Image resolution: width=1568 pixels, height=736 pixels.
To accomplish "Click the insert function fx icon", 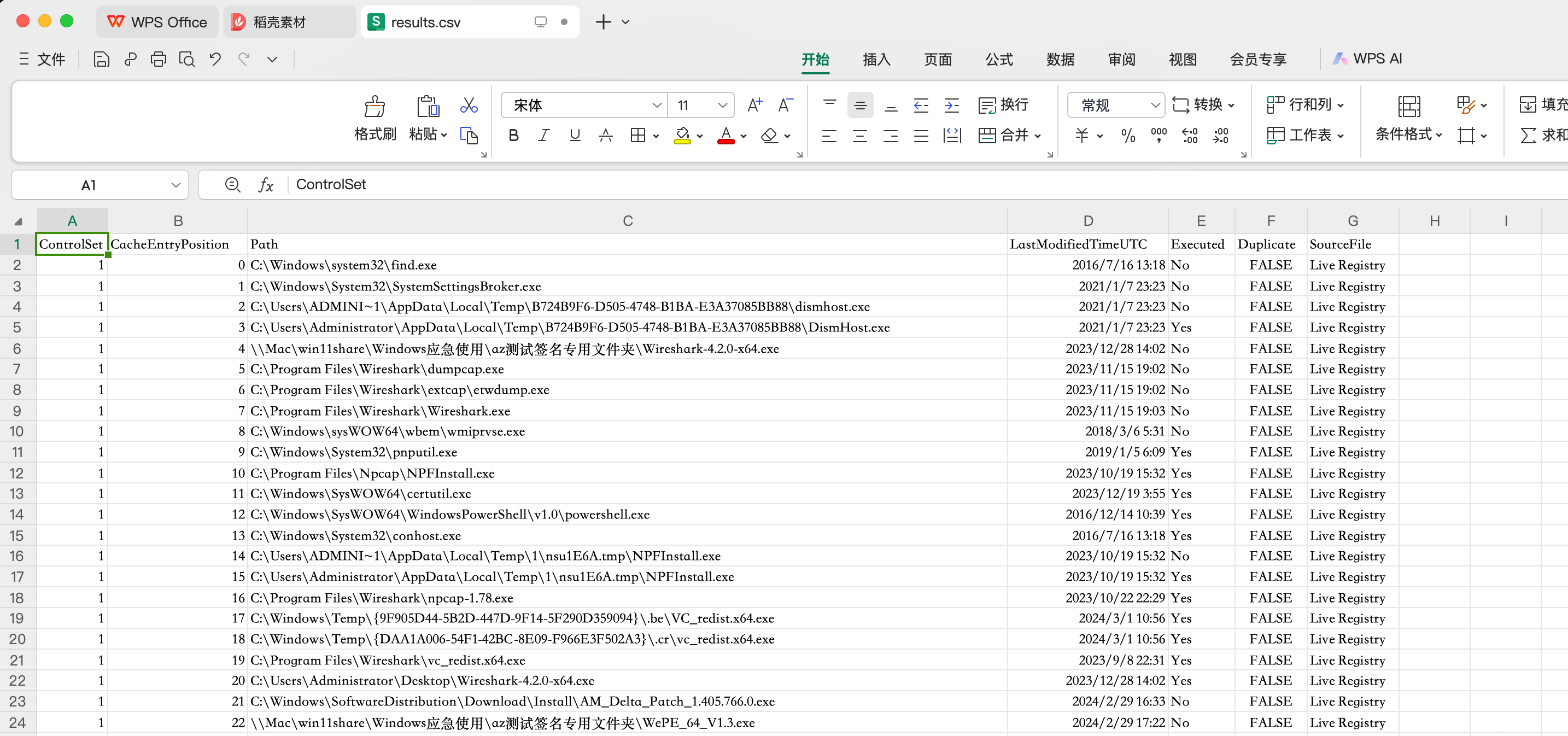I will [x=266, y=185].
